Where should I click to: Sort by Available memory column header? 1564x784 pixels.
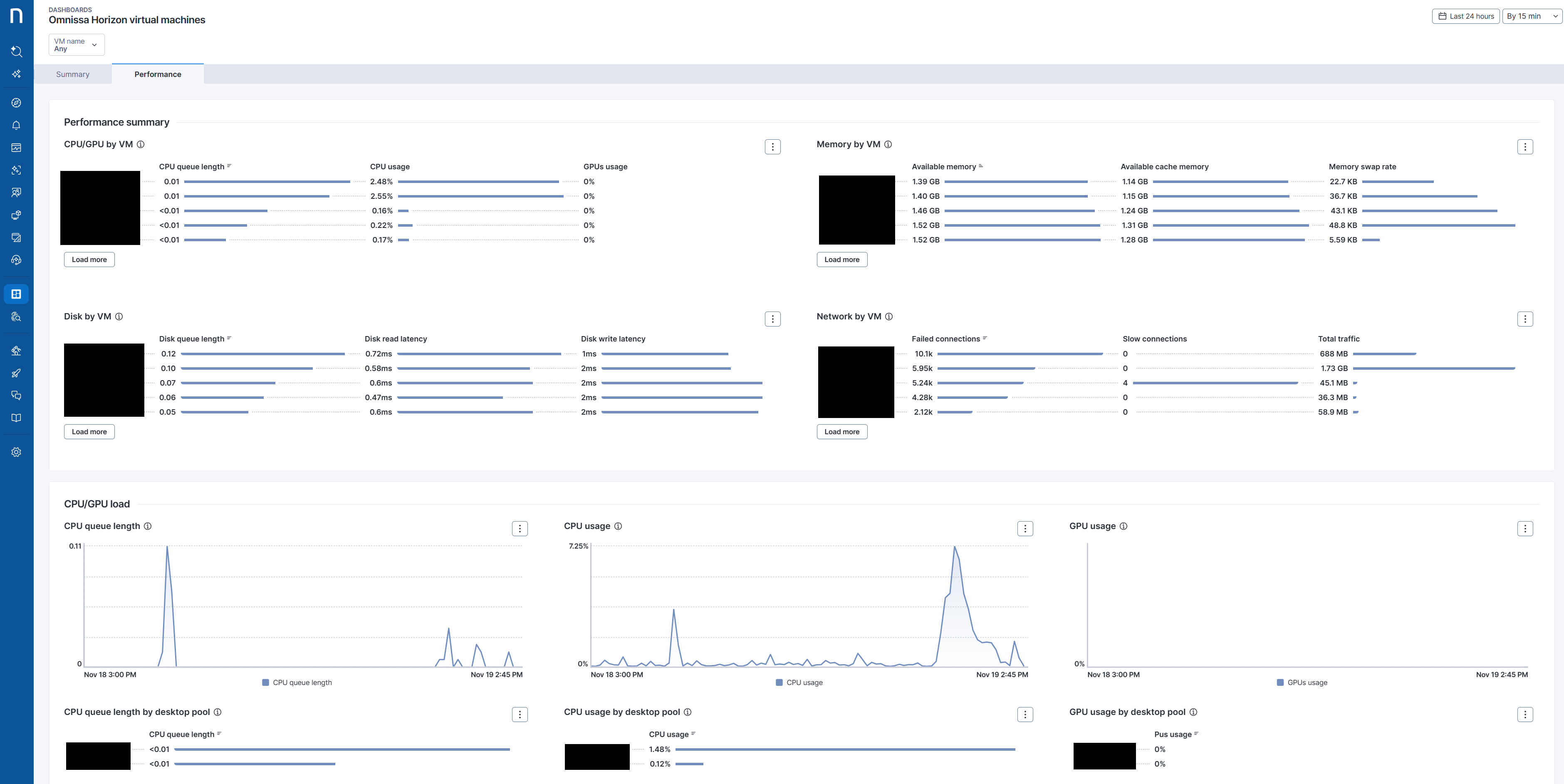click(943, 166)
